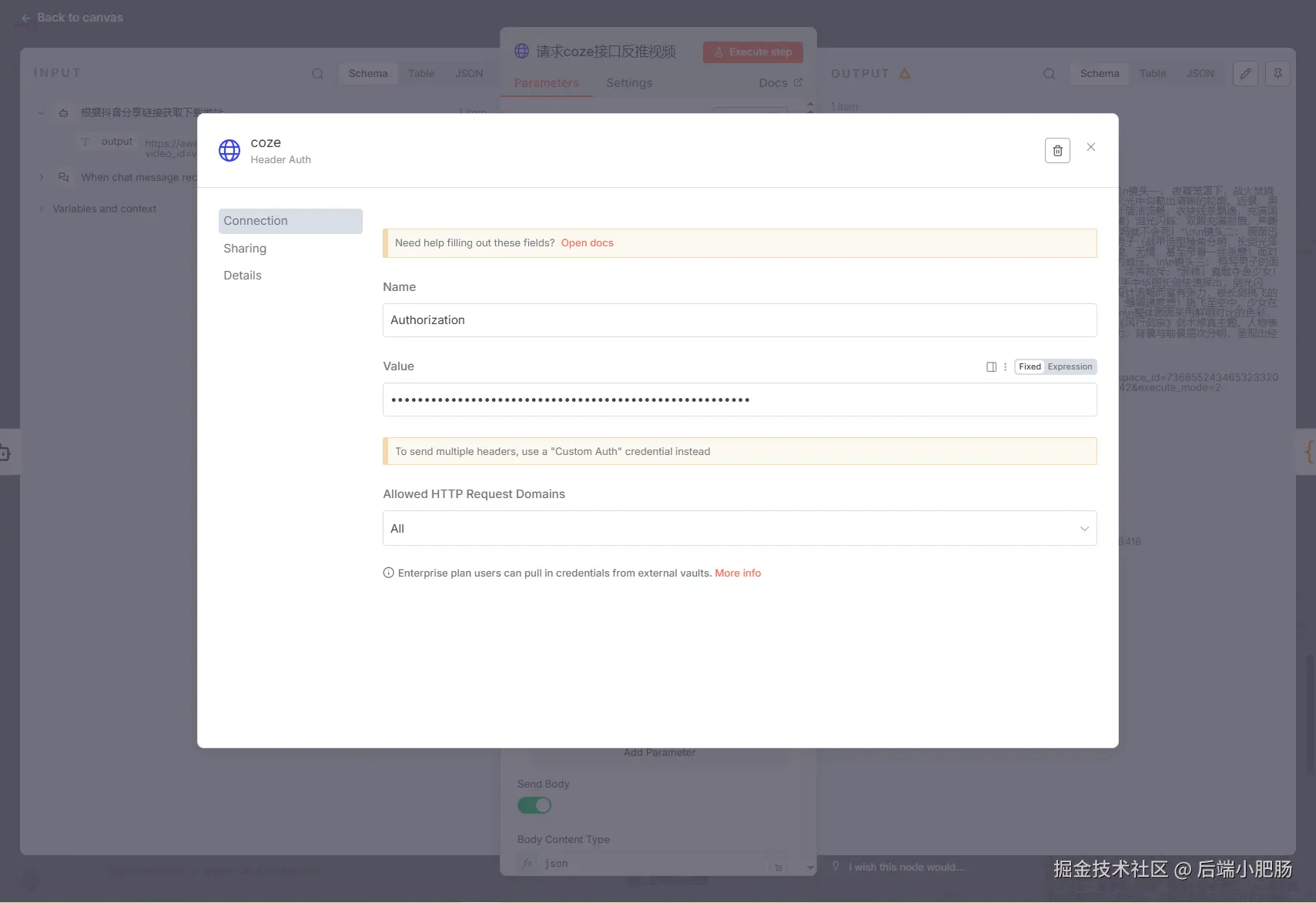The width and height of the screenshot is (1316, 903).
Task: Open the Sharing section
Action: click(245, 249)
